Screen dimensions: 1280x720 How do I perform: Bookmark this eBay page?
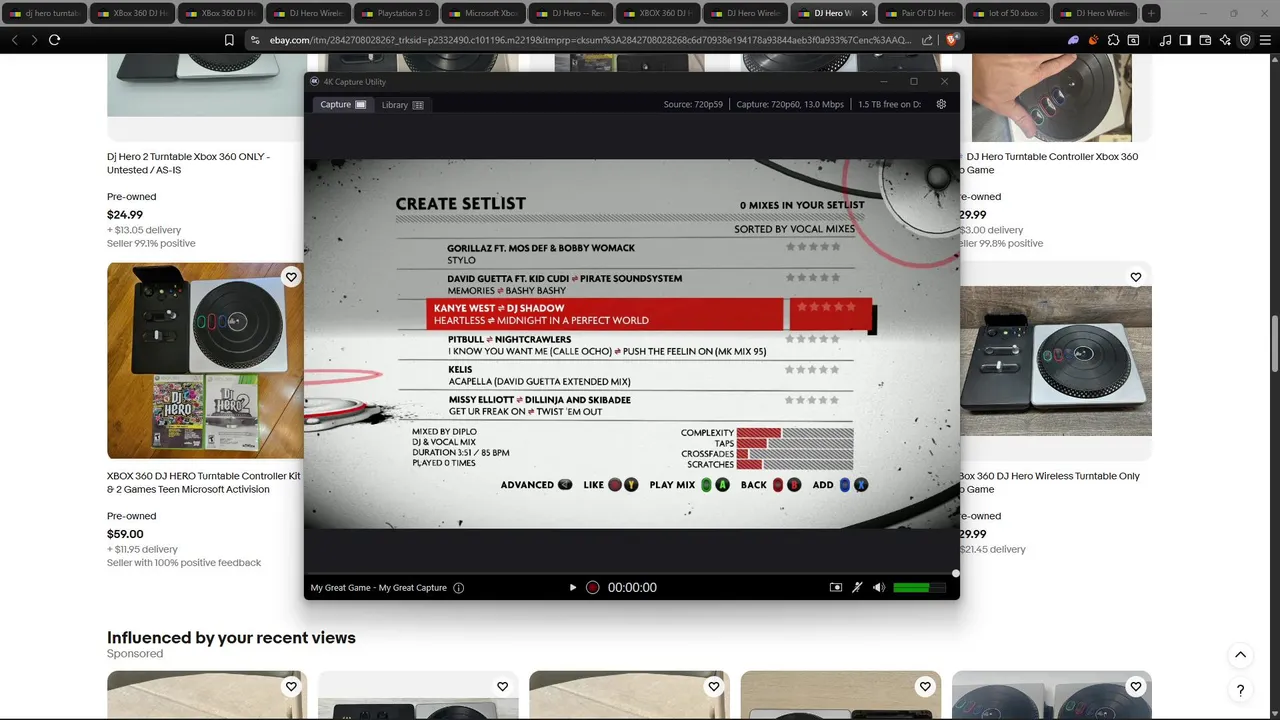[229, 40]
